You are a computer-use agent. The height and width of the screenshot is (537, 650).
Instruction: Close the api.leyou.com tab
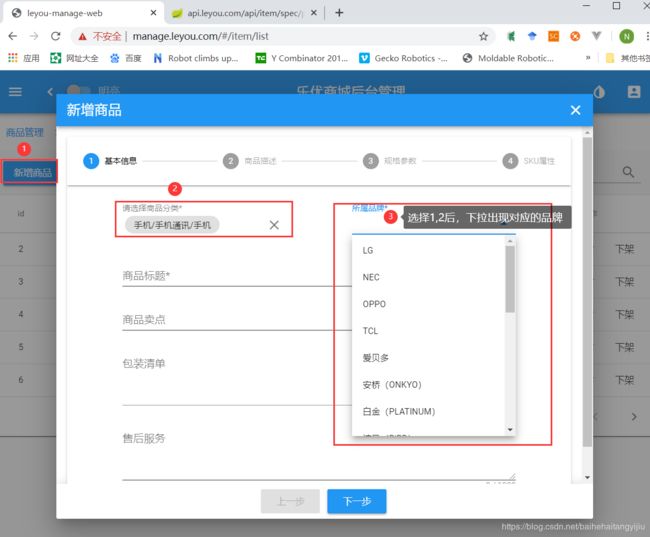coord(314,13)
